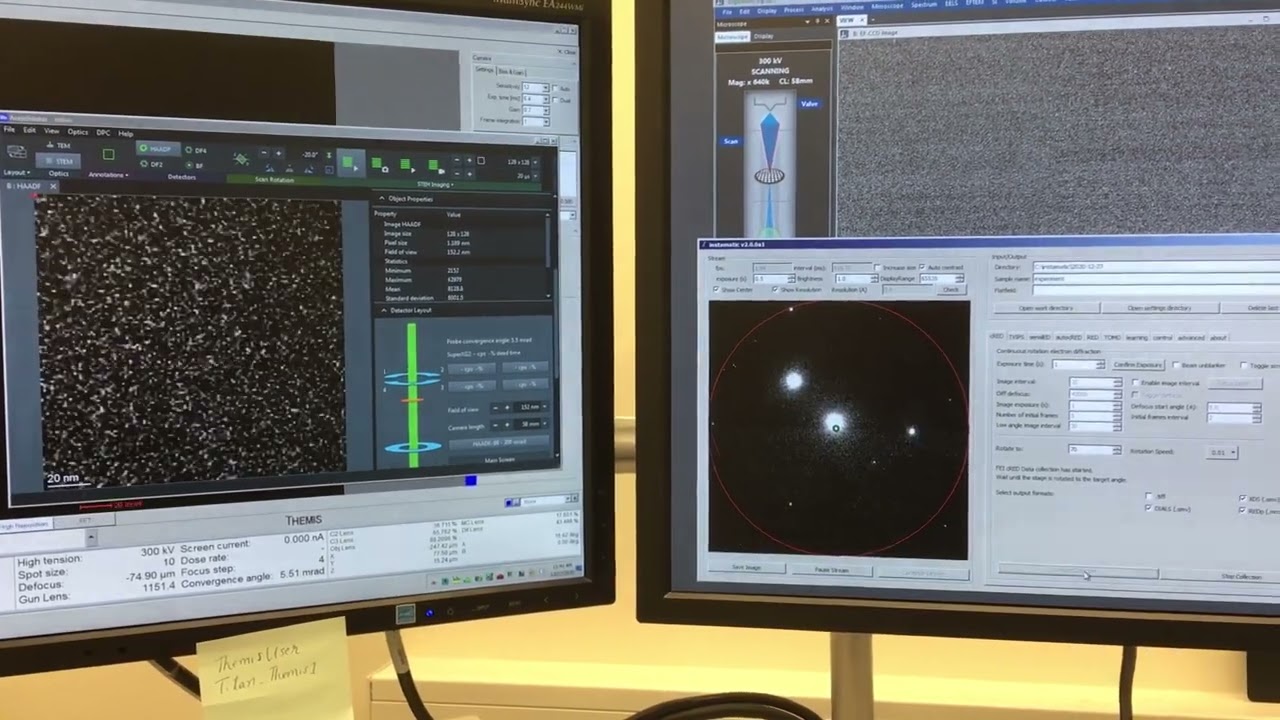
Task: Select the about tab in instamatic
Action: pos(1218,337)
